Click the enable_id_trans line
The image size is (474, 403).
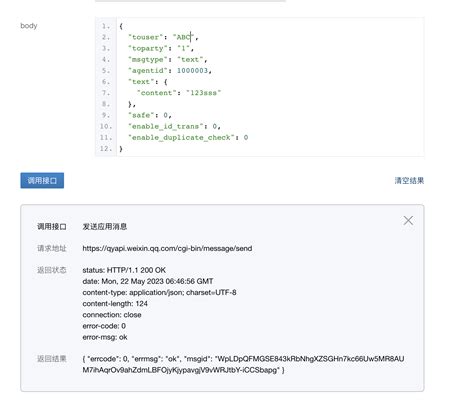pyautogui.click(x=174, y=126)
